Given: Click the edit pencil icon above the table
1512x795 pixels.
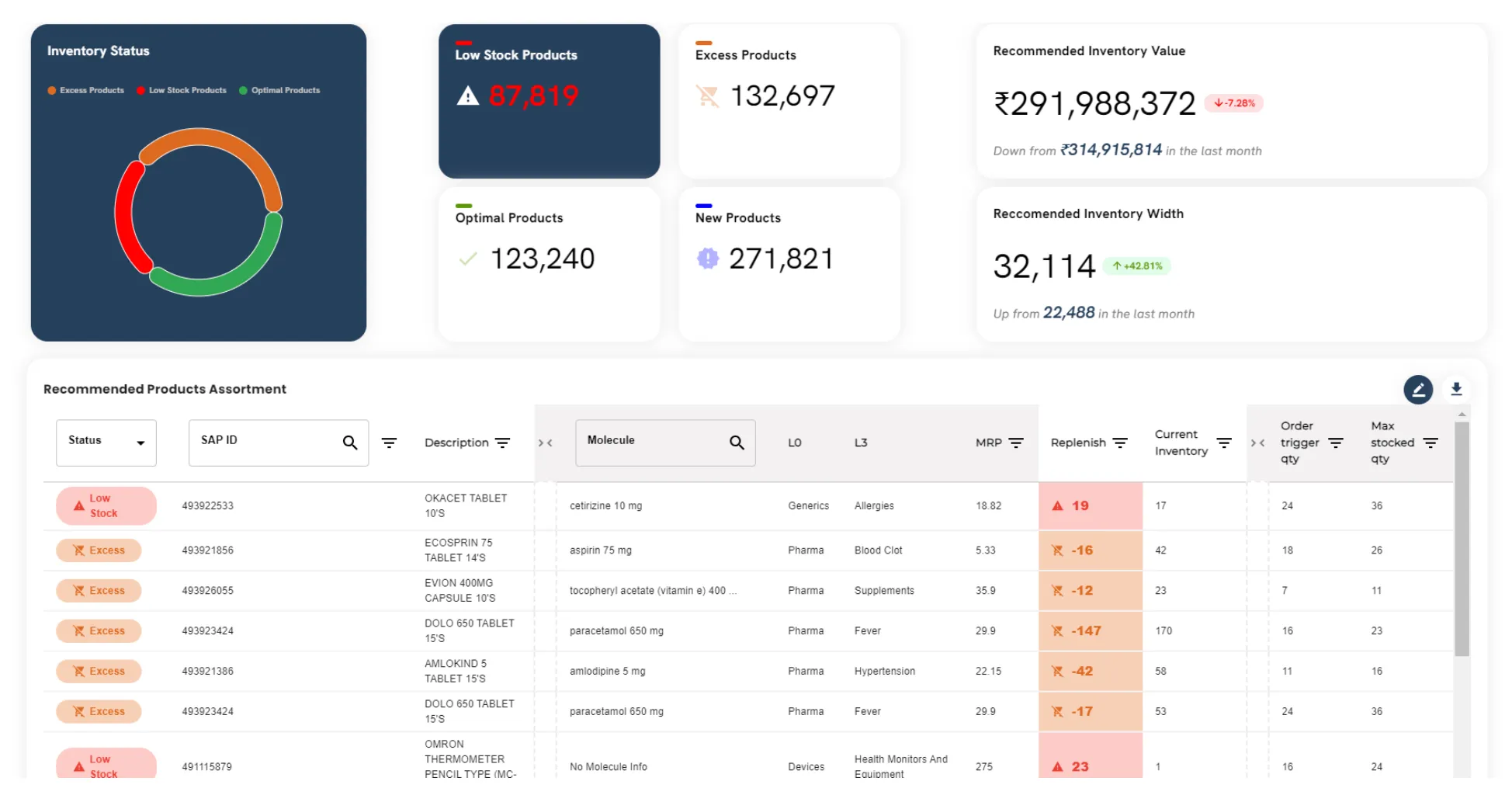Looking at the screenshot, I should (x=1417, y=389).
